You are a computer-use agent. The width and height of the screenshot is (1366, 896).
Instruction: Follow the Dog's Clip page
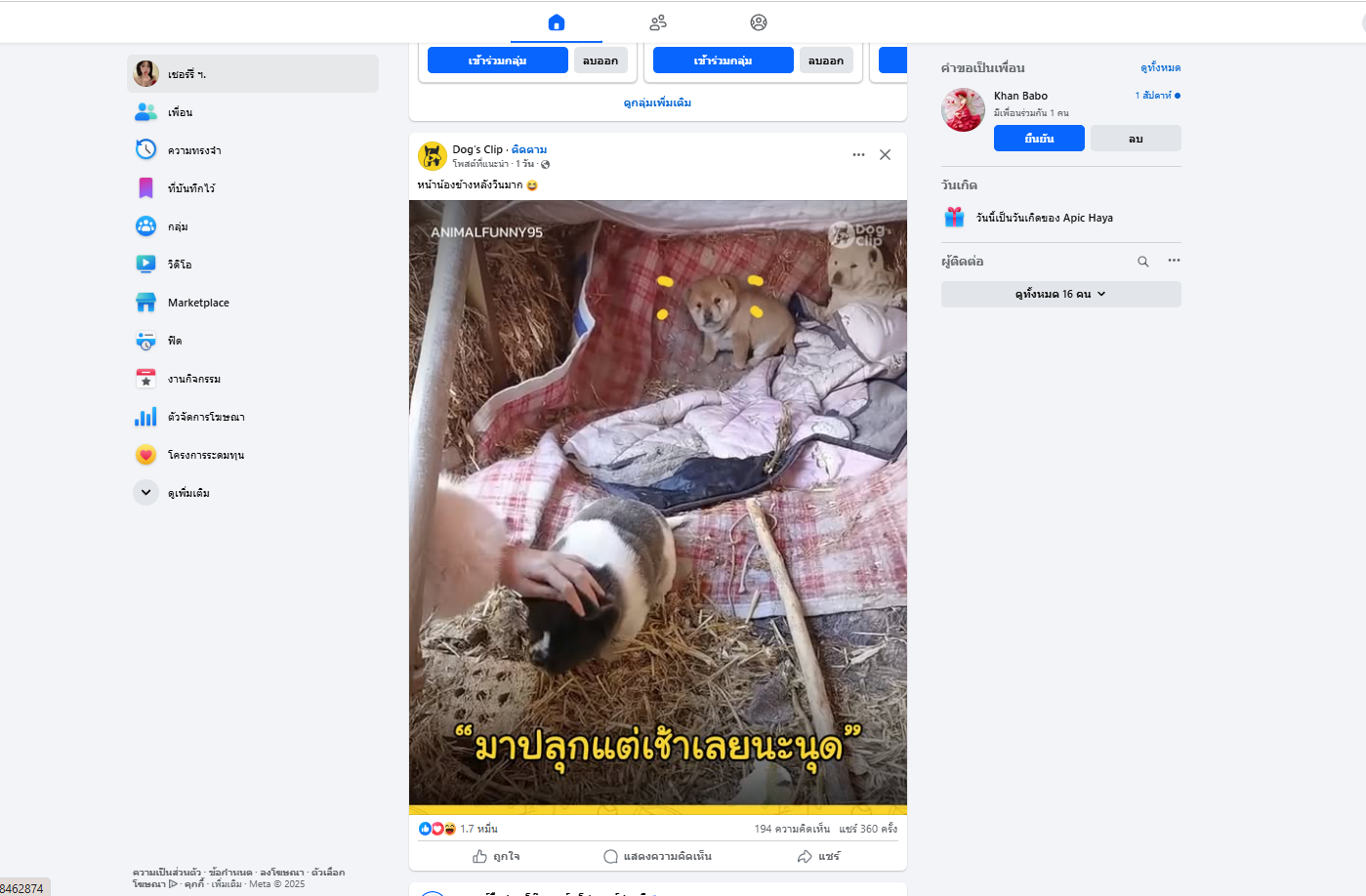(x=529, y=149)
